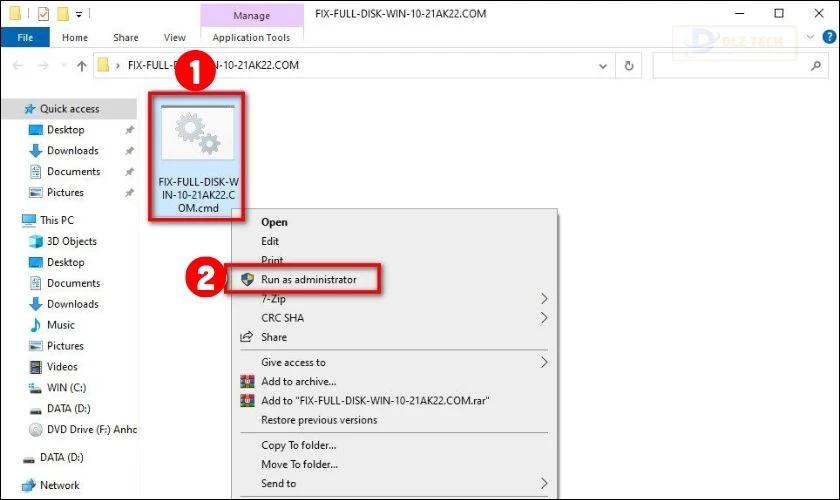Image resolution: width=840 pixels, height=500 pixels.
Task: Click the CRC SHA submenu arrow
Action: (x=544, y=318)
